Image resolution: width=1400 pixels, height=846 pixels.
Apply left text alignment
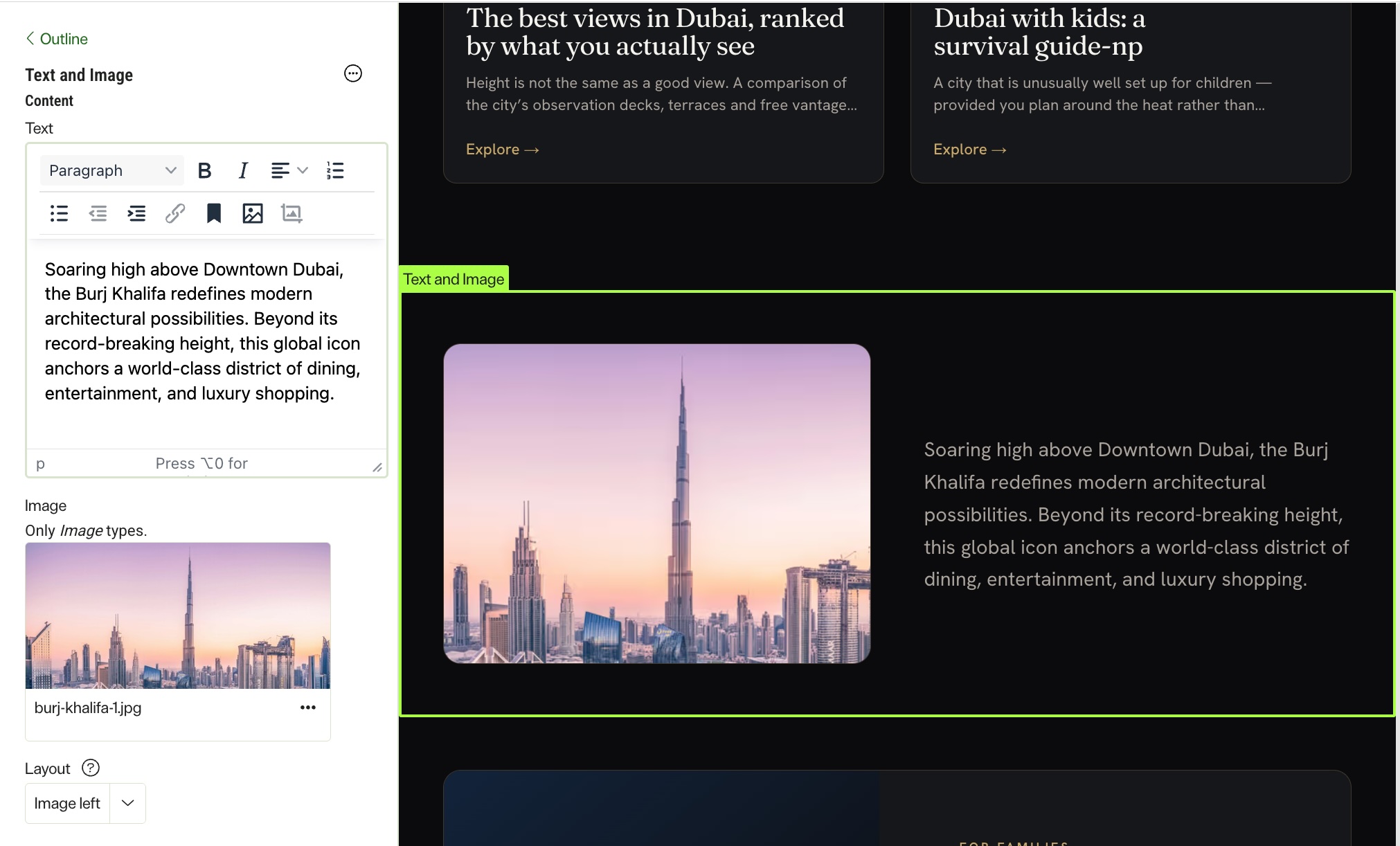click(280, 170)
